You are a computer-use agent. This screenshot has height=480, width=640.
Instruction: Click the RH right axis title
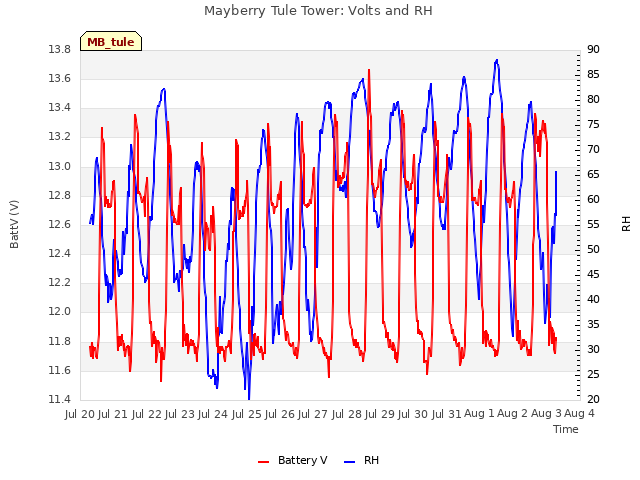(626, 224)
